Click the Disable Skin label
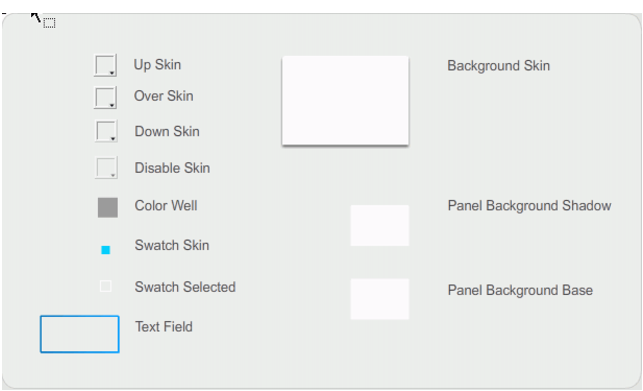The width and height of the screenshot is (643, 391). pyautogui.click(x=172, y=168)
